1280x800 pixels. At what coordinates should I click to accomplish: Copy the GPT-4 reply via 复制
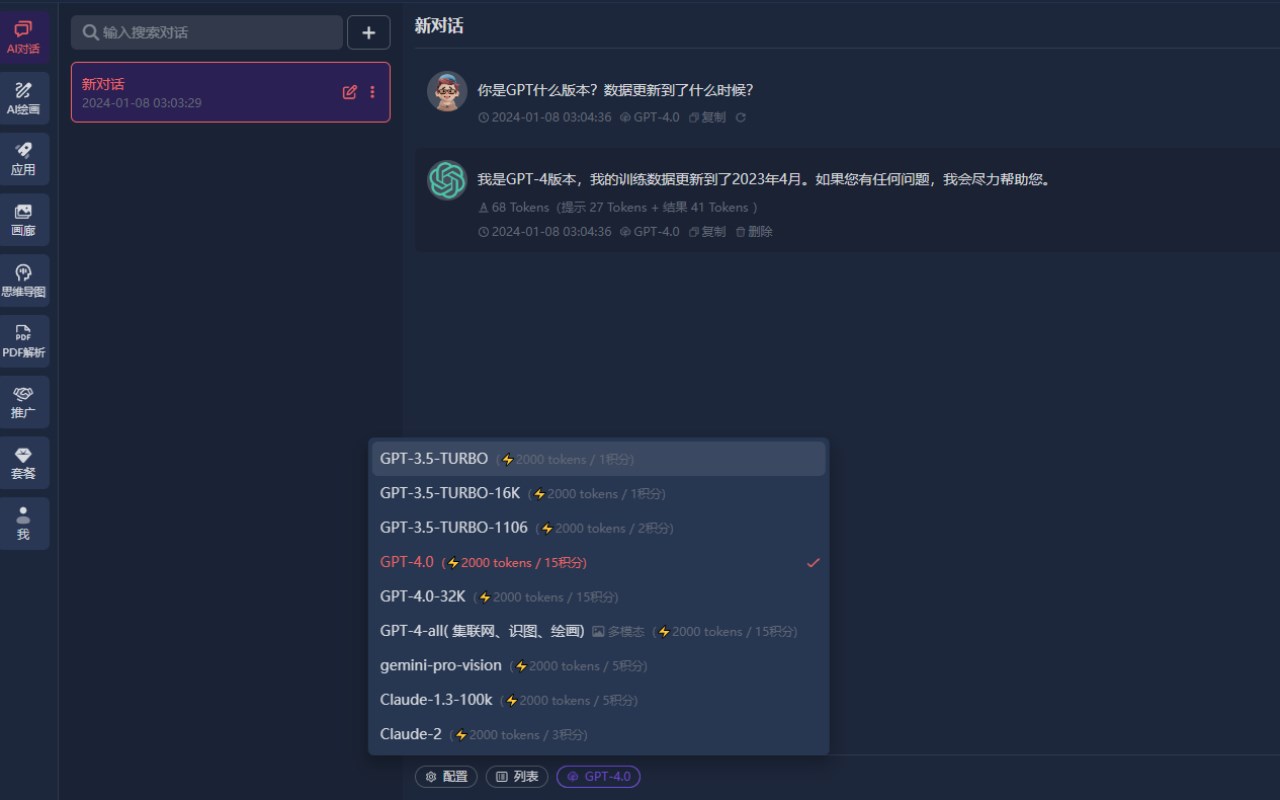pos(707,232)
